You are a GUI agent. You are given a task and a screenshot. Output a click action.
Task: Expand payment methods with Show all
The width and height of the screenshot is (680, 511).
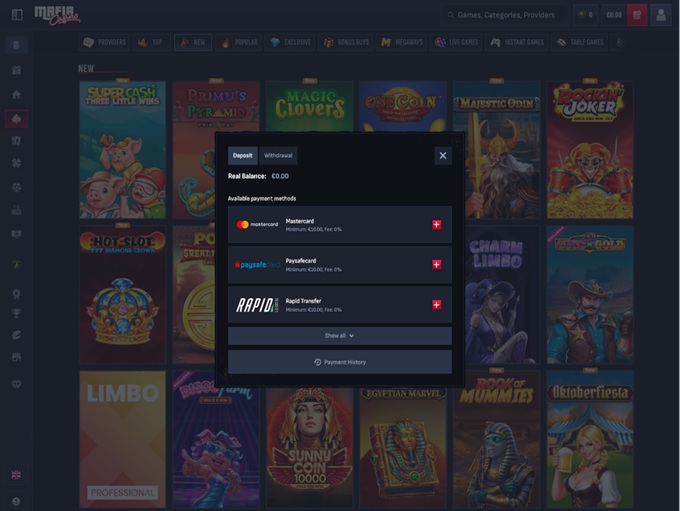pos(339,336)
